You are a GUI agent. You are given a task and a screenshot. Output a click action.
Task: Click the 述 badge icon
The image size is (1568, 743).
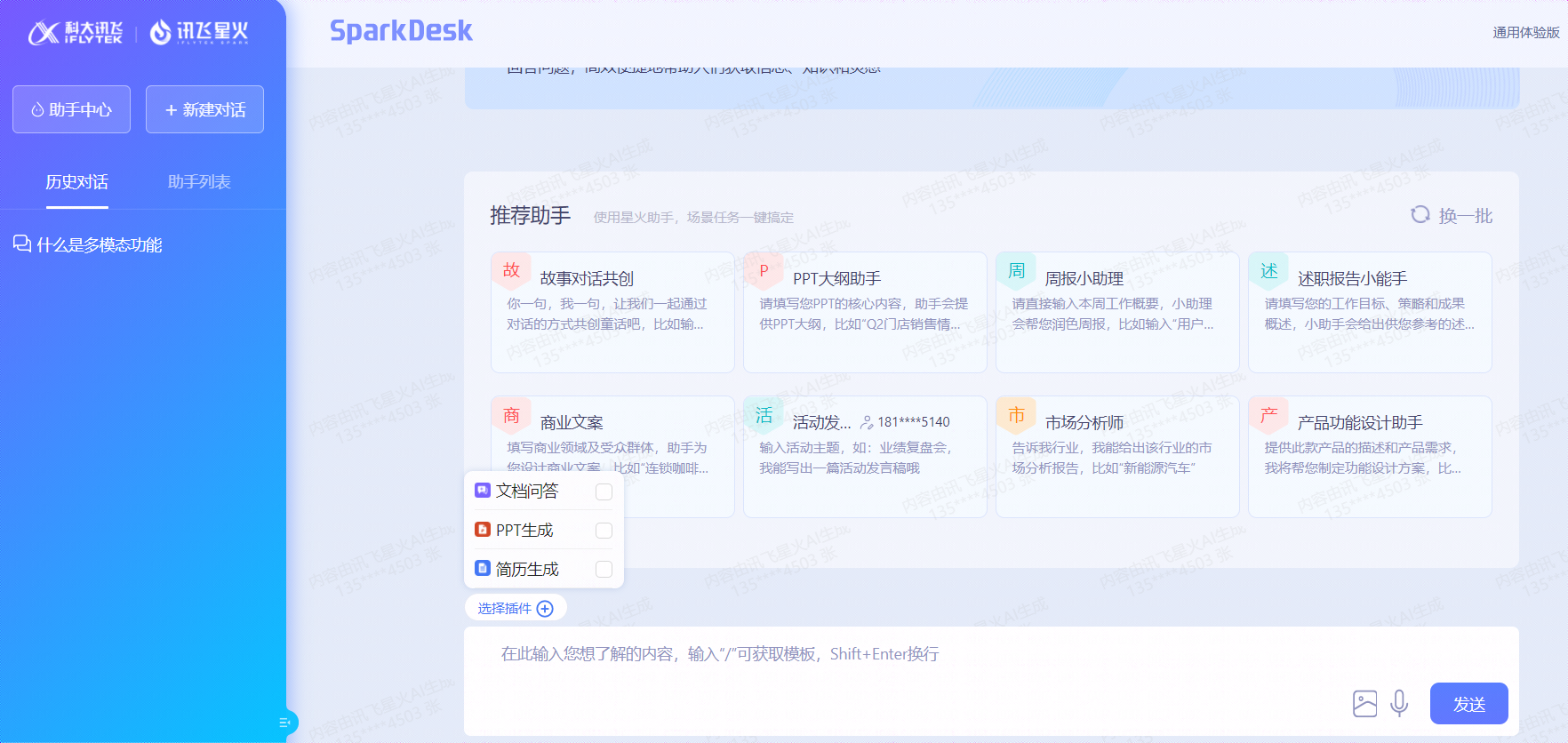pyautogui.click(x=1268, y=270)
